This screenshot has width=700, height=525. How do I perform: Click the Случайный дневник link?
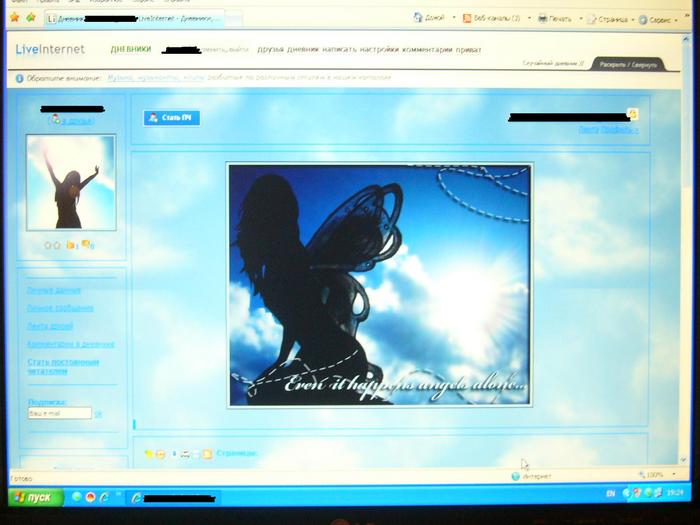coord(553,63)
